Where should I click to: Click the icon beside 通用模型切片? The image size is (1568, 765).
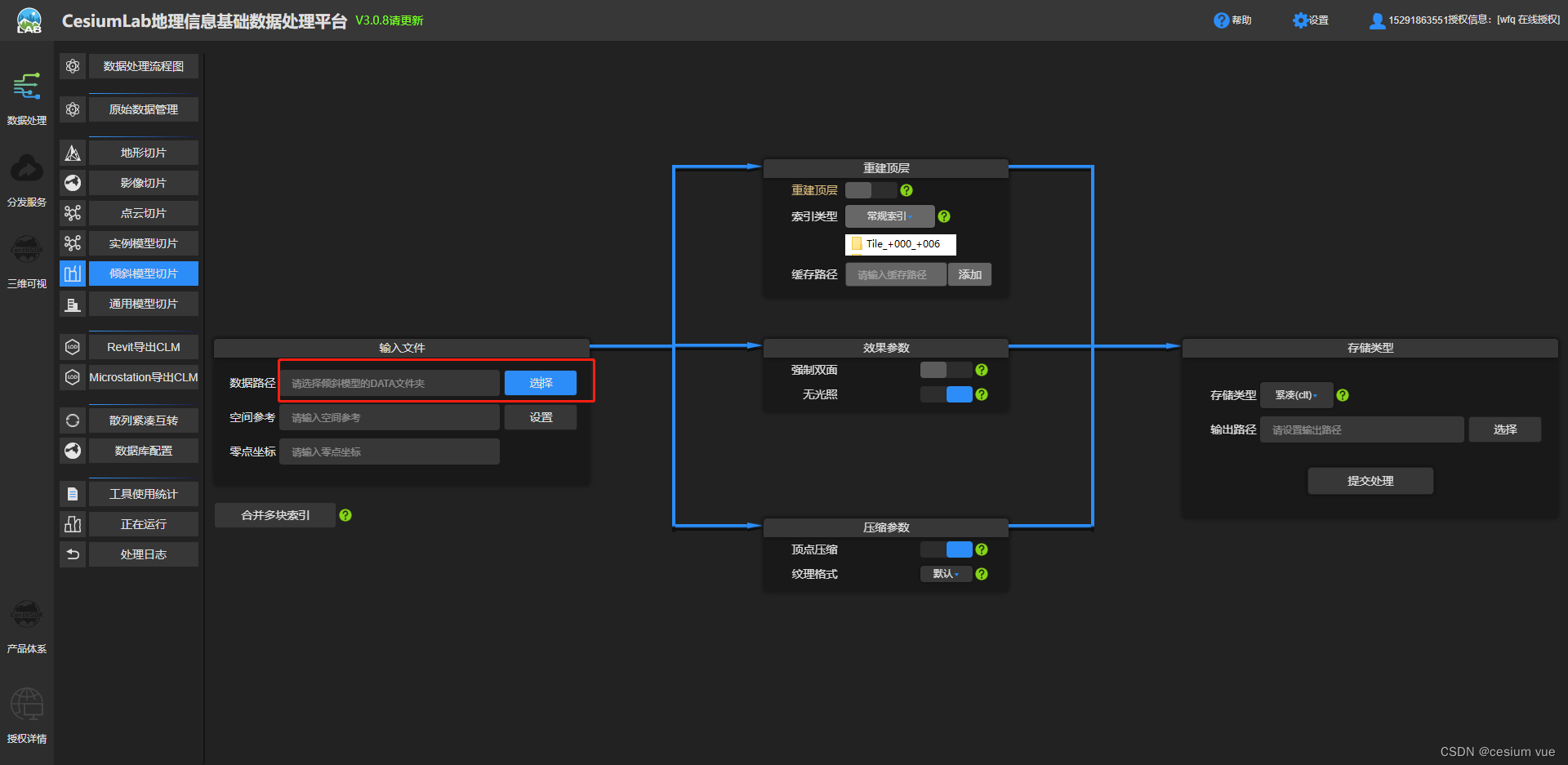coord(73,304)
